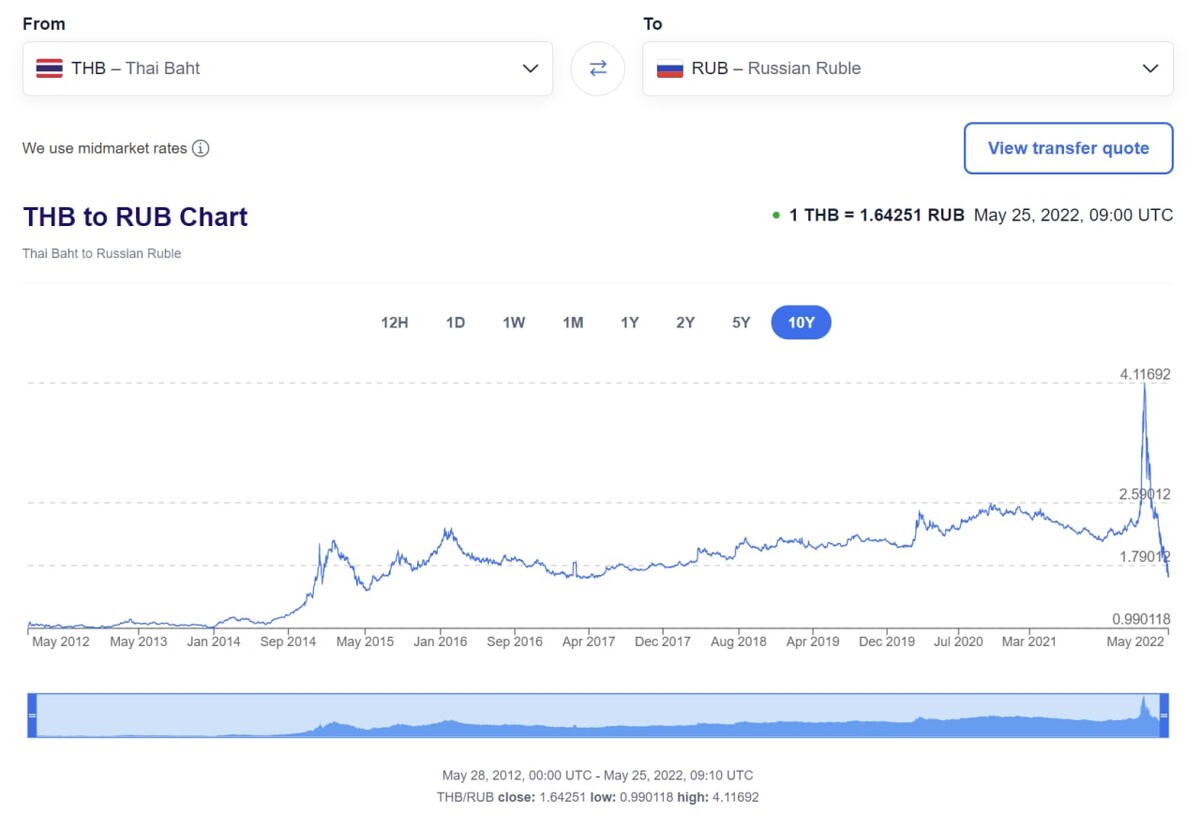This screenshot has width=1200, height=830.
Task: Click the Russian flag icon
Action: coord(669,68)
